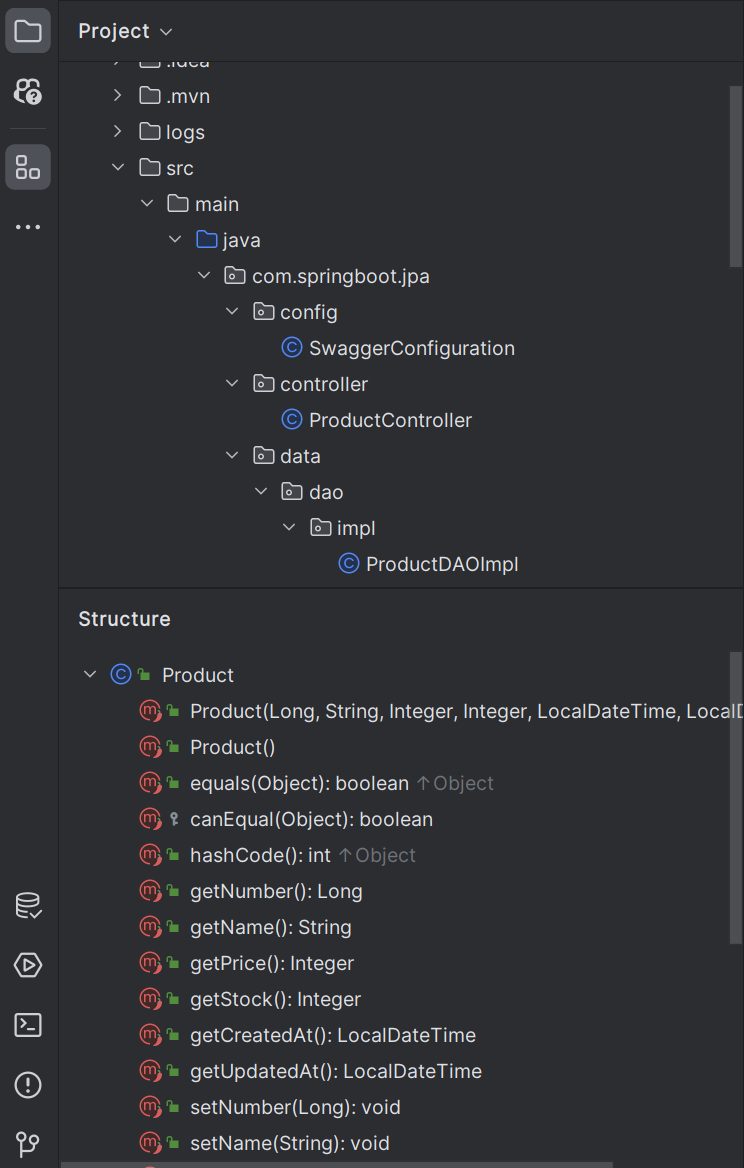
Task: Navigate to getPrice() method
Action: point(271,963)
